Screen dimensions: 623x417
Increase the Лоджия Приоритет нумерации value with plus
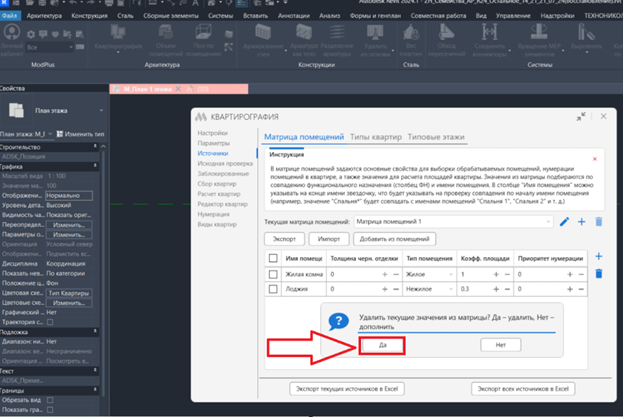click(x=570, y=289)
